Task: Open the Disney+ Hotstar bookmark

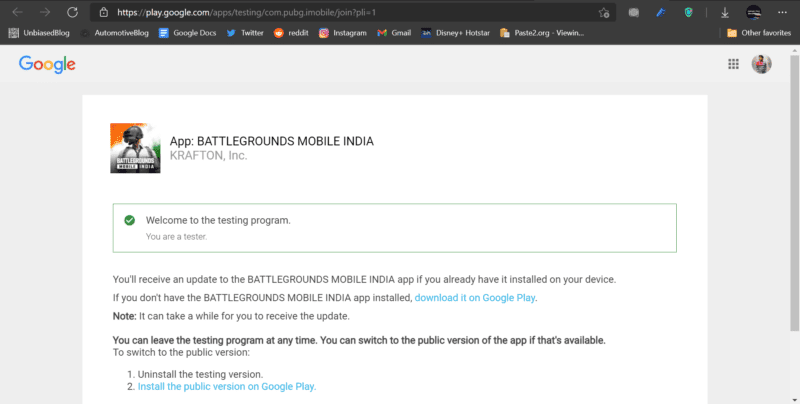Action: tap(456, 33)
